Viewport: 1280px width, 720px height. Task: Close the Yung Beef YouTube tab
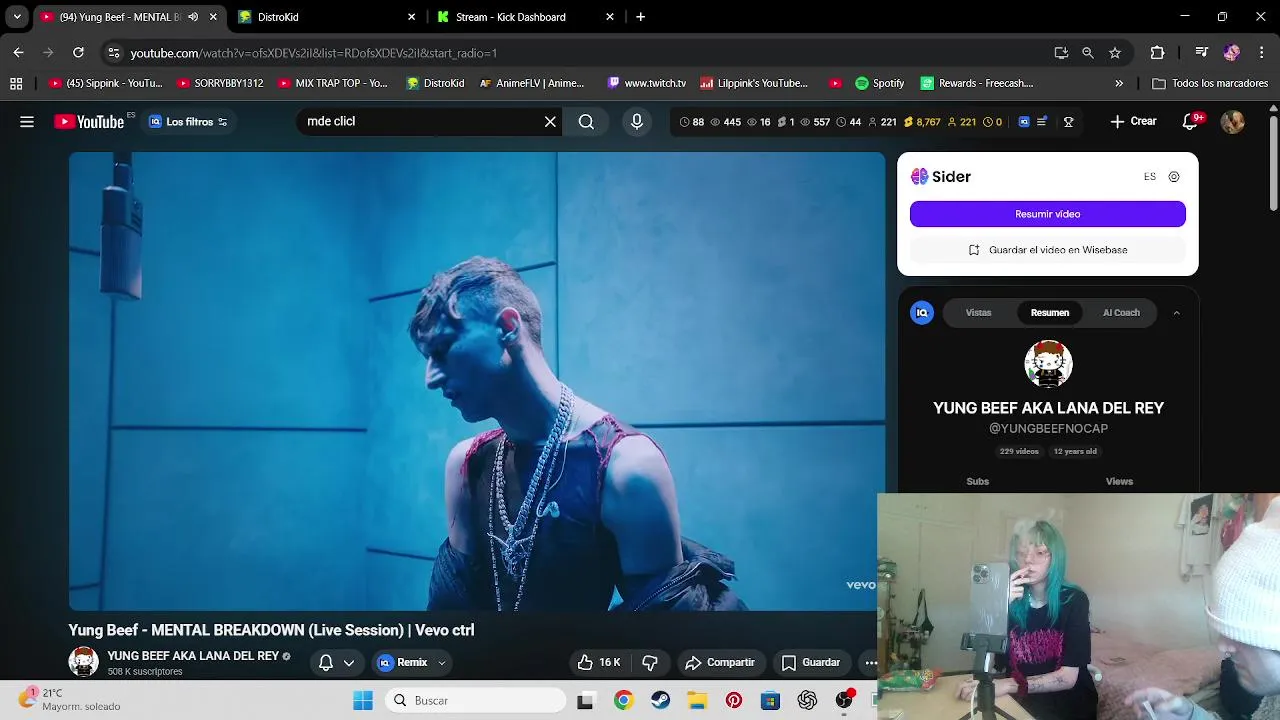pyautogui.click(x=213, y=17)
